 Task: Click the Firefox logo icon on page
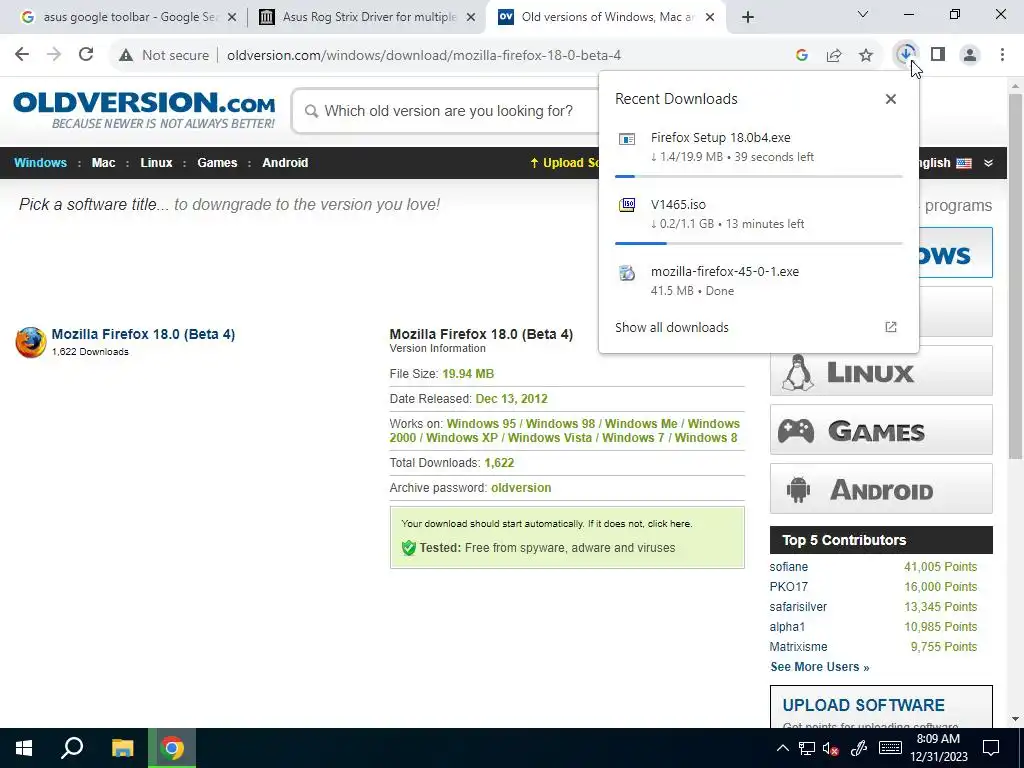[x=31, y=342]
